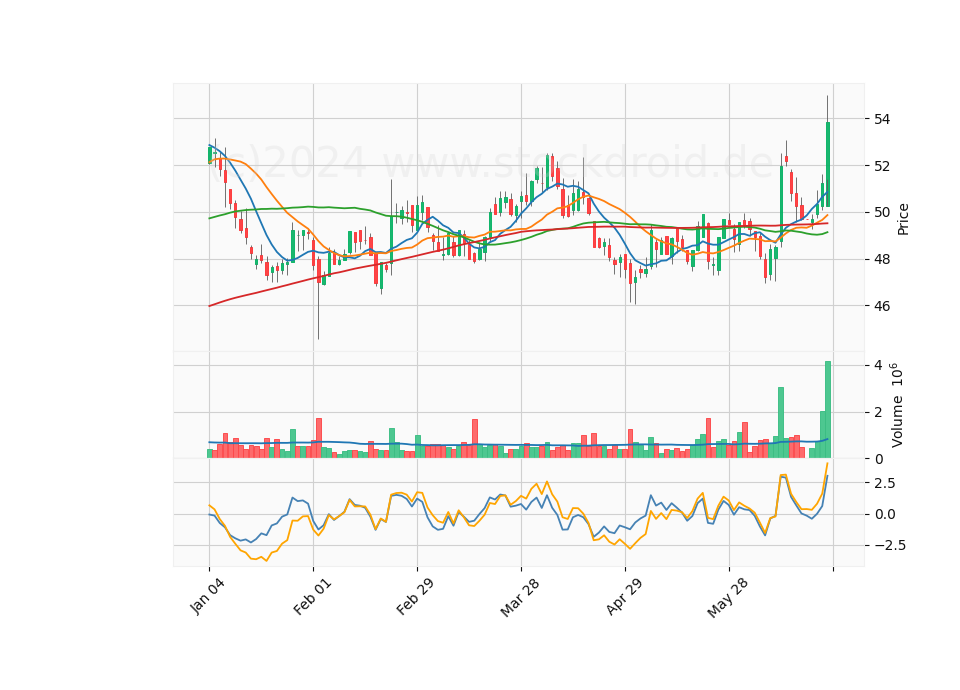Click the oscillator axis value 0.0
This screenshot has width=960, height=690.
tap(883, 514)
